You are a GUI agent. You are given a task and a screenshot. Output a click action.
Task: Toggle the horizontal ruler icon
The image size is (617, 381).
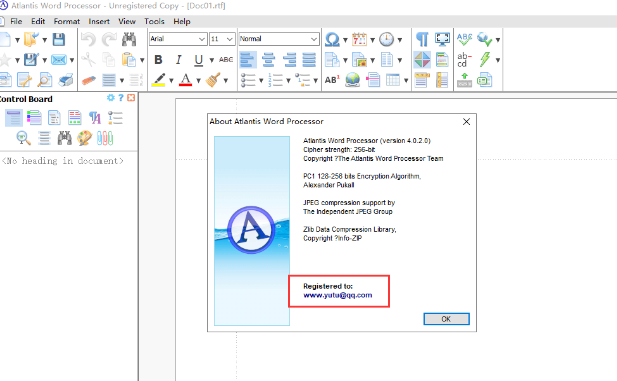click(421, 80)
